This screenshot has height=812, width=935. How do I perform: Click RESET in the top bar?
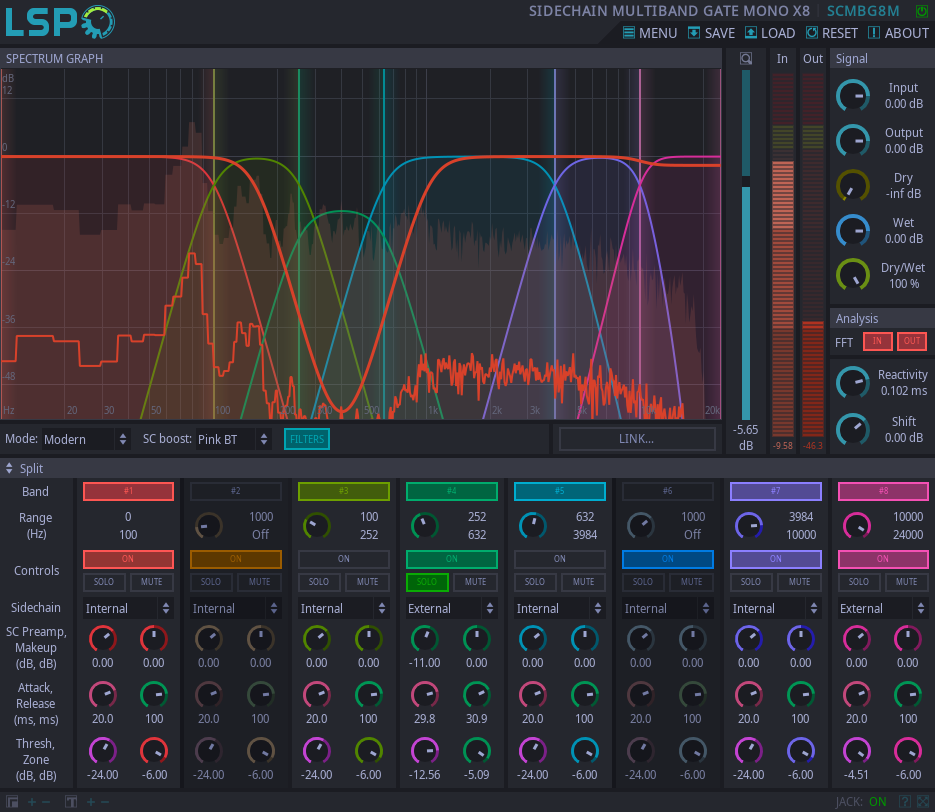pos(831,33)
